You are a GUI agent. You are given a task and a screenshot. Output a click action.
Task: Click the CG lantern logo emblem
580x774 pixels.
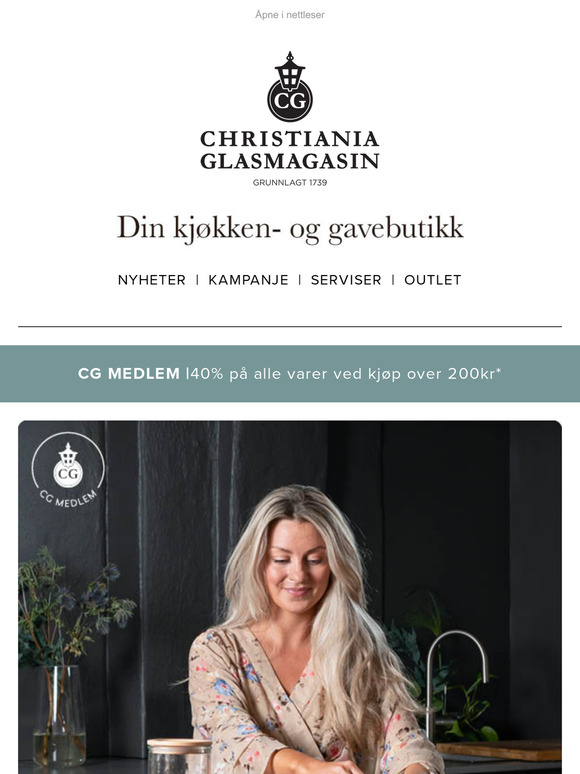[x=290, y=87]
